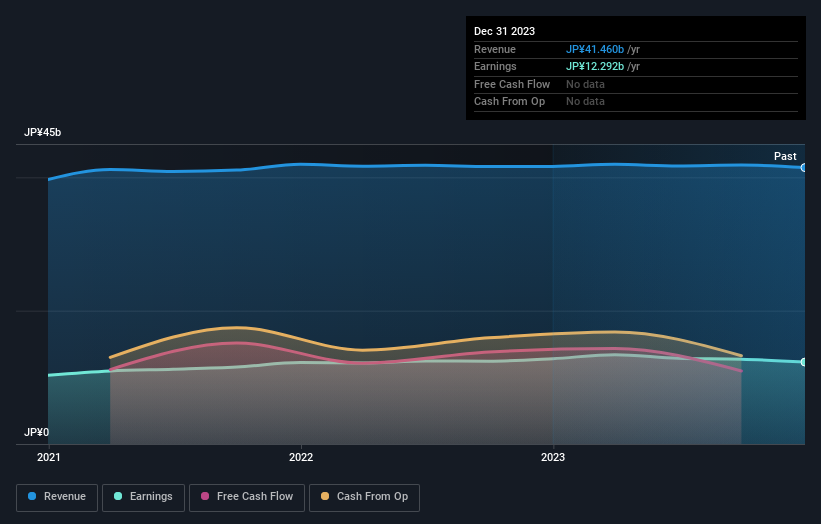Toggle the Free Cash Flow legend button
The height and width of the screenshot is (524, 821).
247,497
